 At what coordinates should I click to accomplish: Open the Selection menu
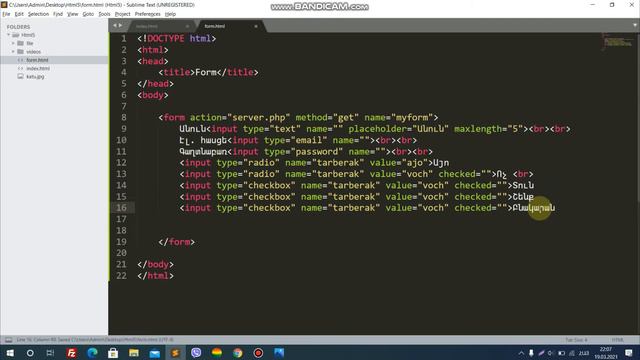click(x=38, y=14)
